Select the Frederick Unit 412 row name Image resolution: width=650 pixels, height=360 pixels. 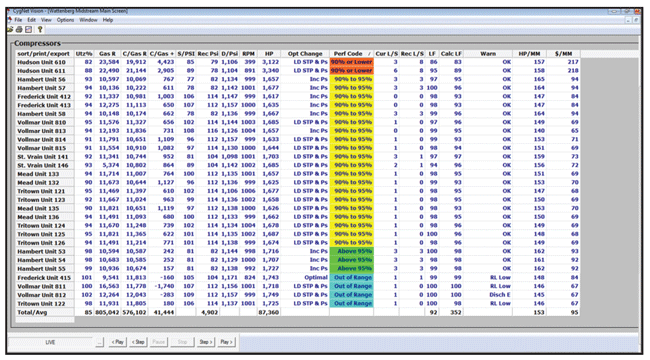coord(44,97)
